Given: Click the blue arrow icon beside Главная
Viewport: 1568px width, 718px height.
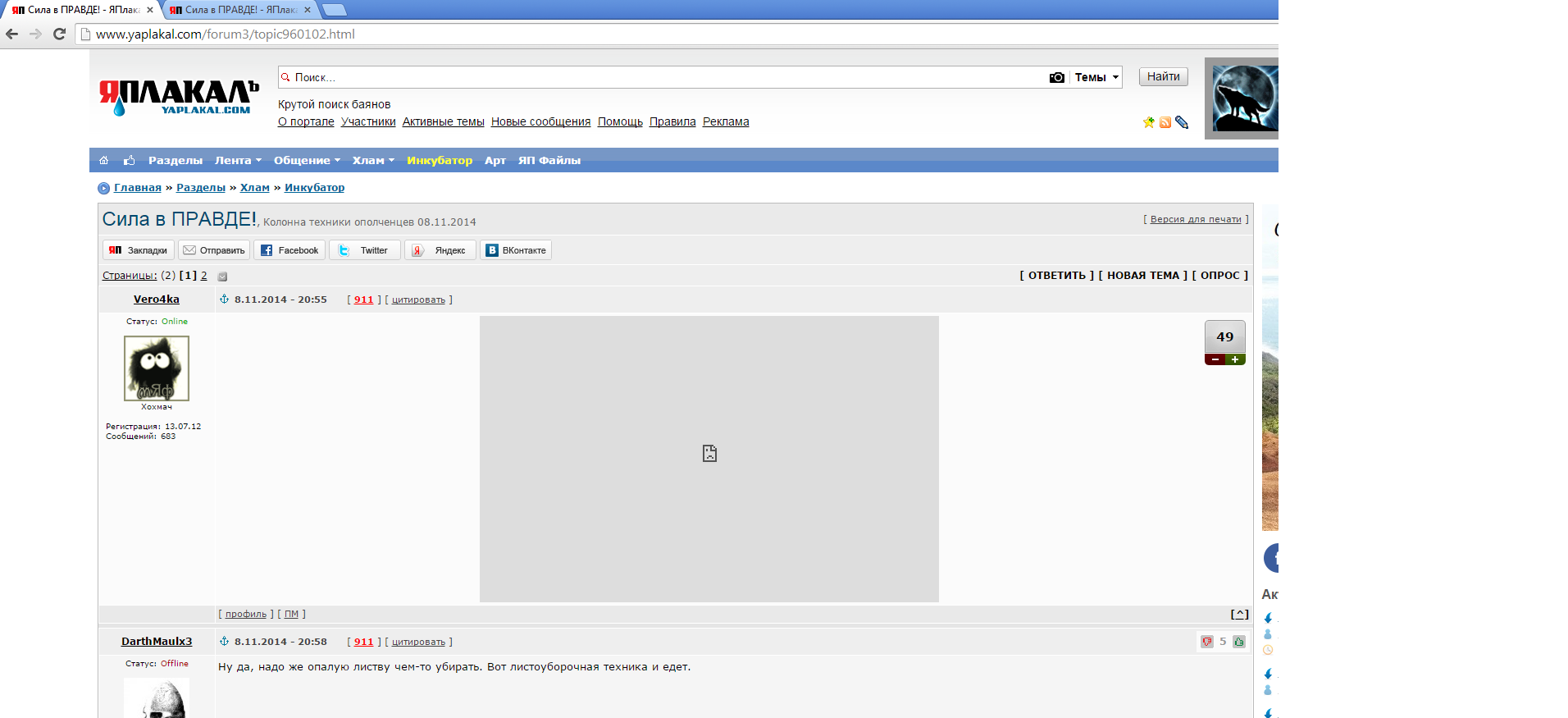Looking at the screenshot, I should point(103,188).
